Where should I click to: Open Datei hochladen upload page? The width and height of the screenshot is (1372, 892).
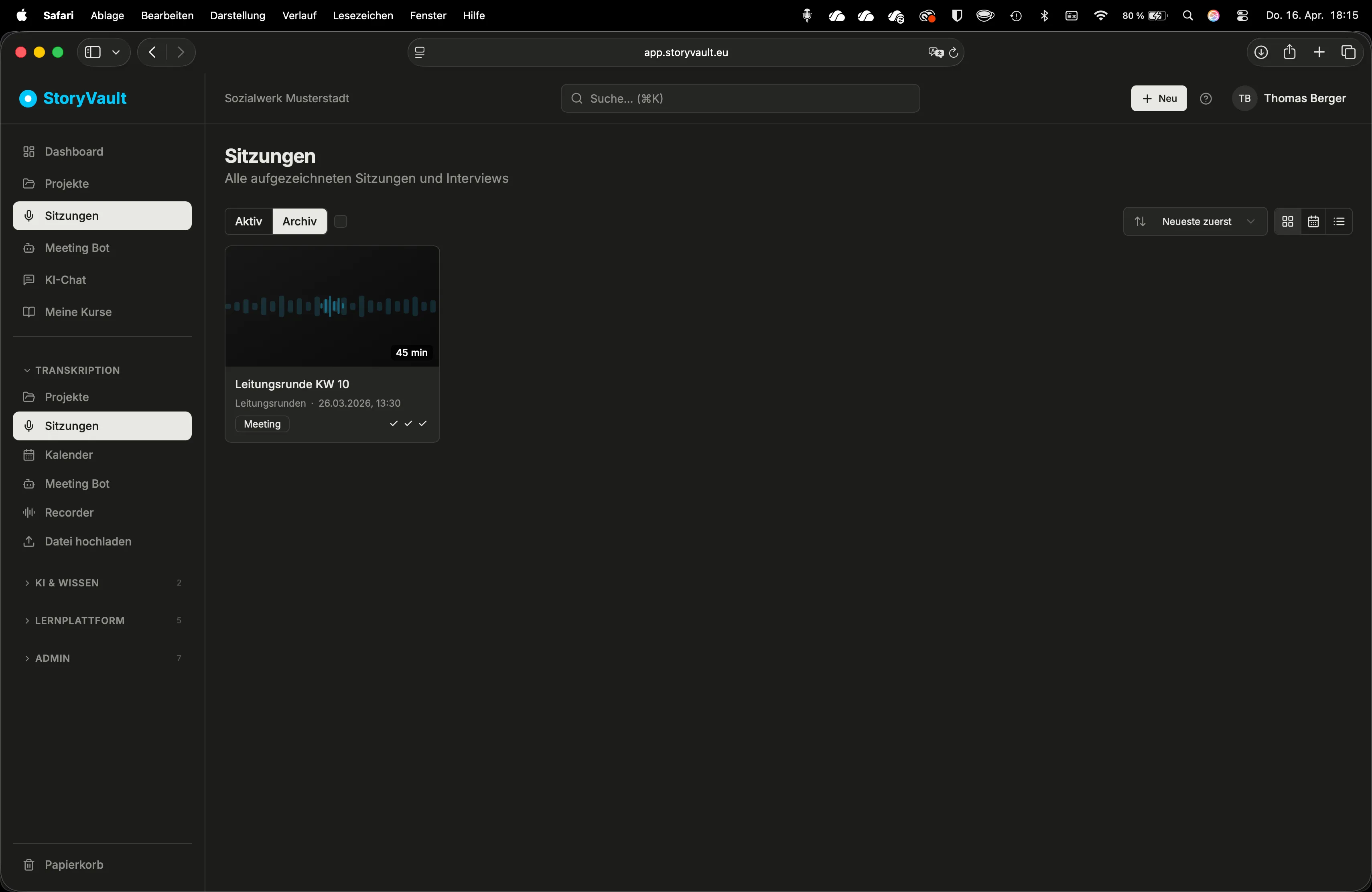tap(102, 541)
